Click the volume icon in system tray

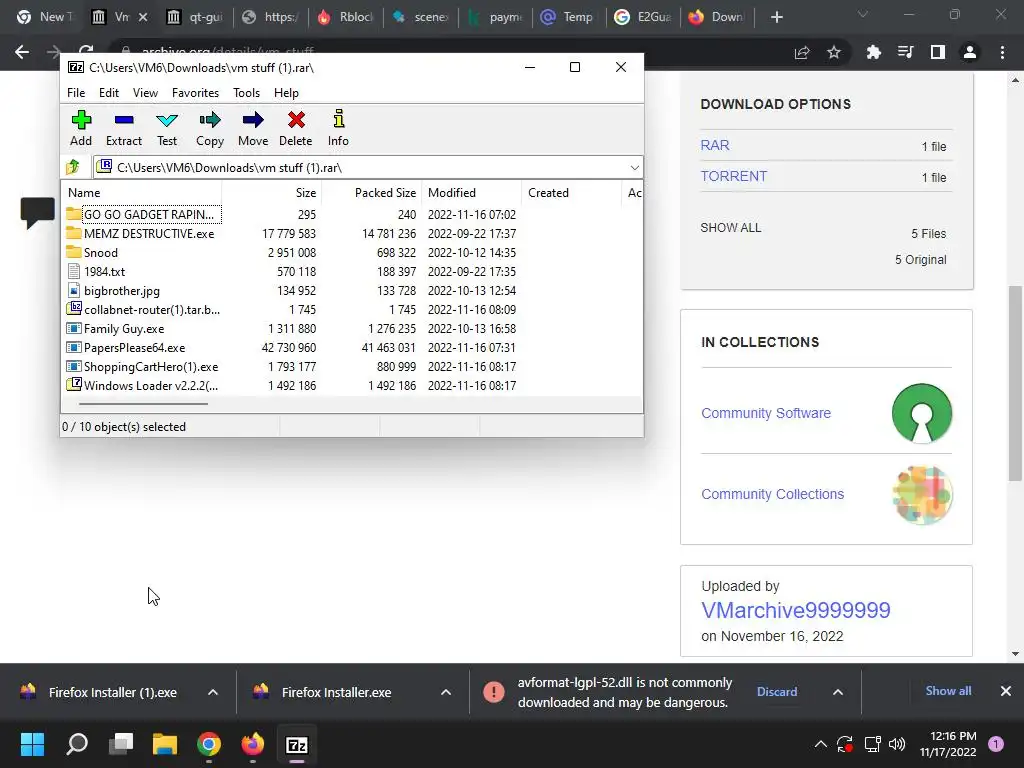pyautogui.click(x=897, y=744)
